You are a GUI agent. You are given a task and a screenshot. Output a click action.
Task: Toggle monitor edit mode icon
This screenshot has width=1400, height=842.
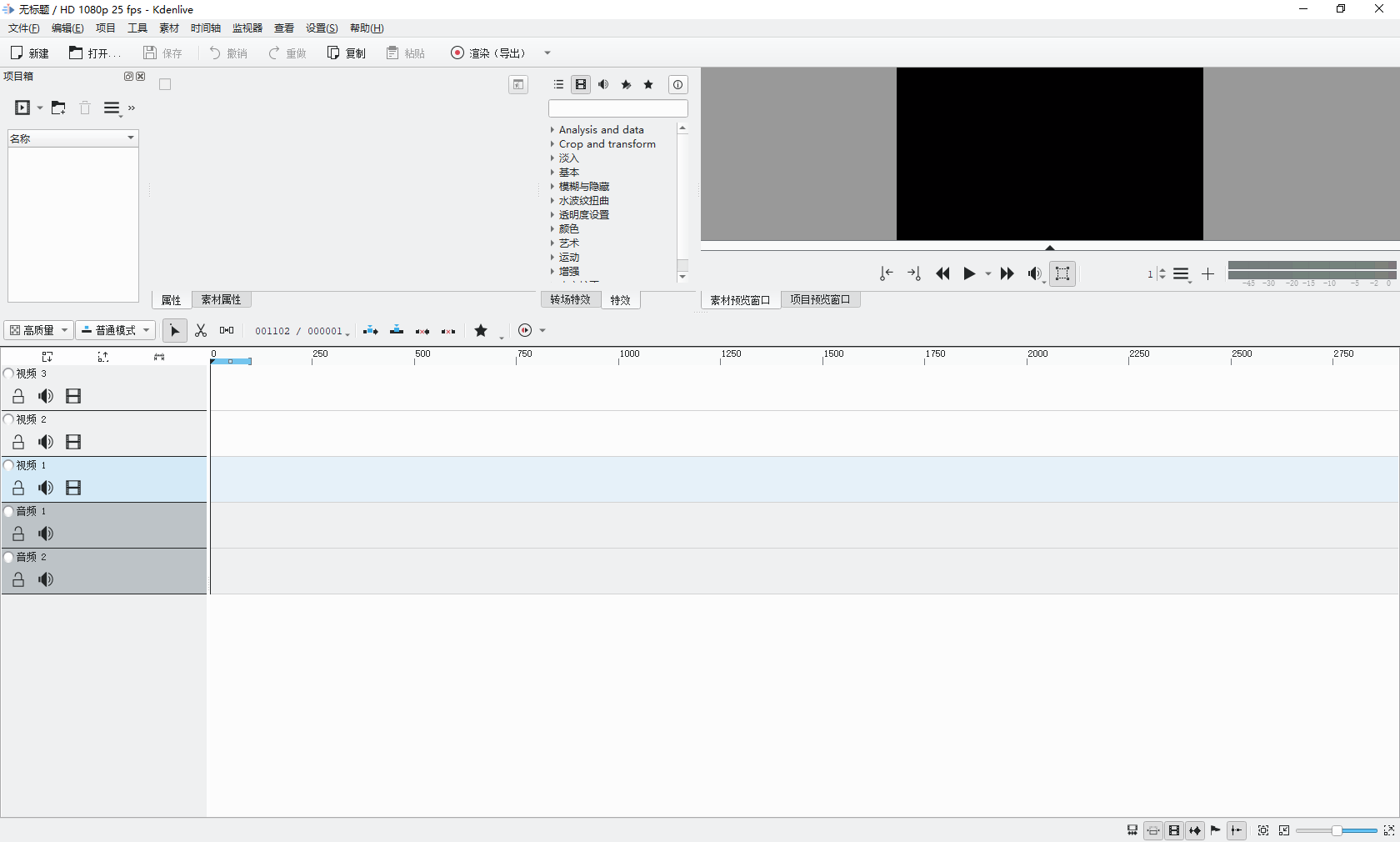[x=1062, y=273]
